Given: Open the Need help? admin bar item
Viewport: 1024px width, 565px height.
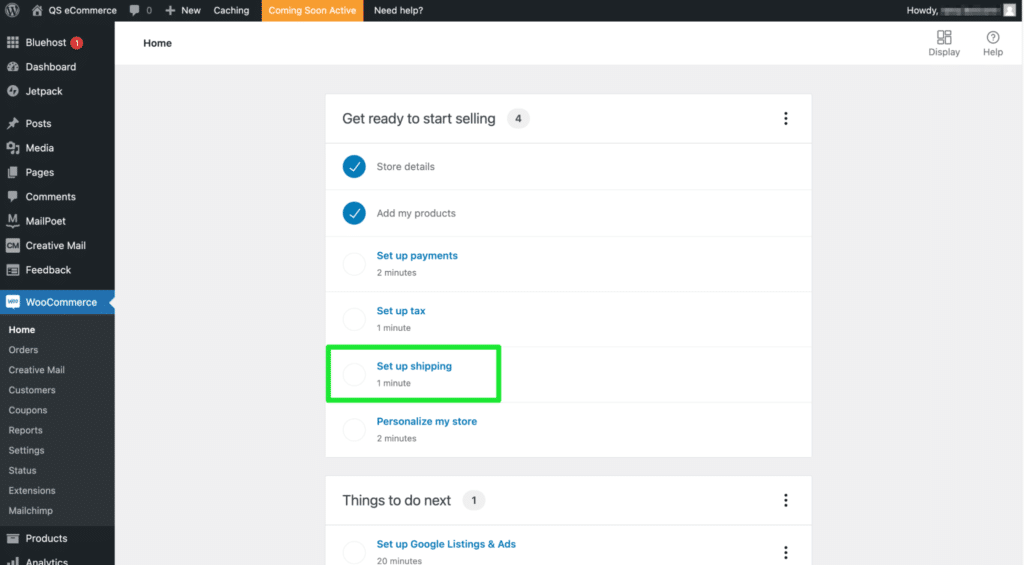Looking at the screenshot, I should 398,10.
